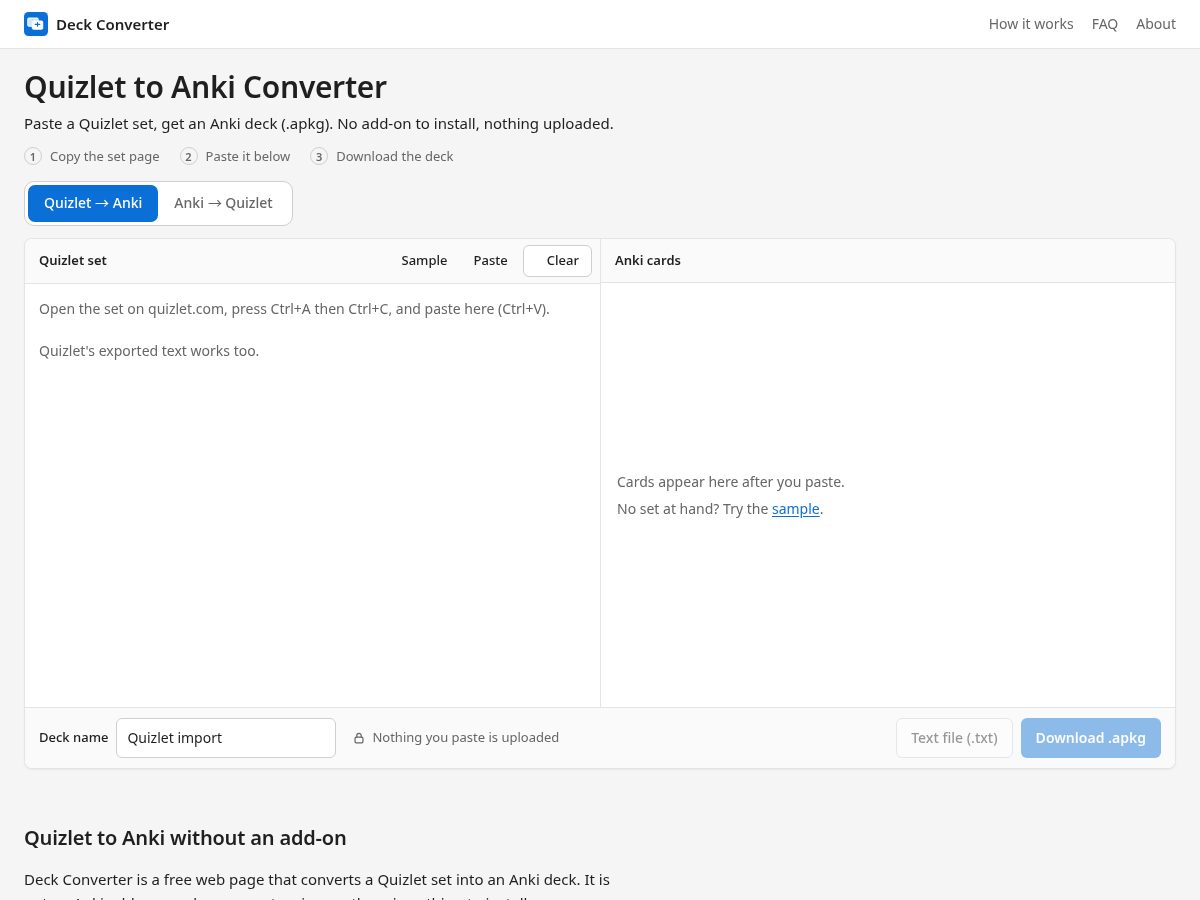Click "Download the deck" step text
Image resolution: width=1200 pixels, height=900 pixels.
[x=395, y=156]
